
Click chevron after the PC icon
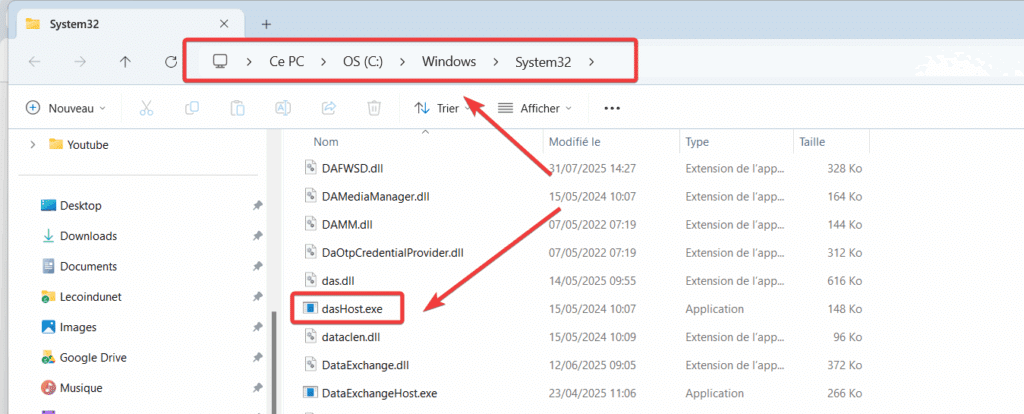(x=249, y=62)
